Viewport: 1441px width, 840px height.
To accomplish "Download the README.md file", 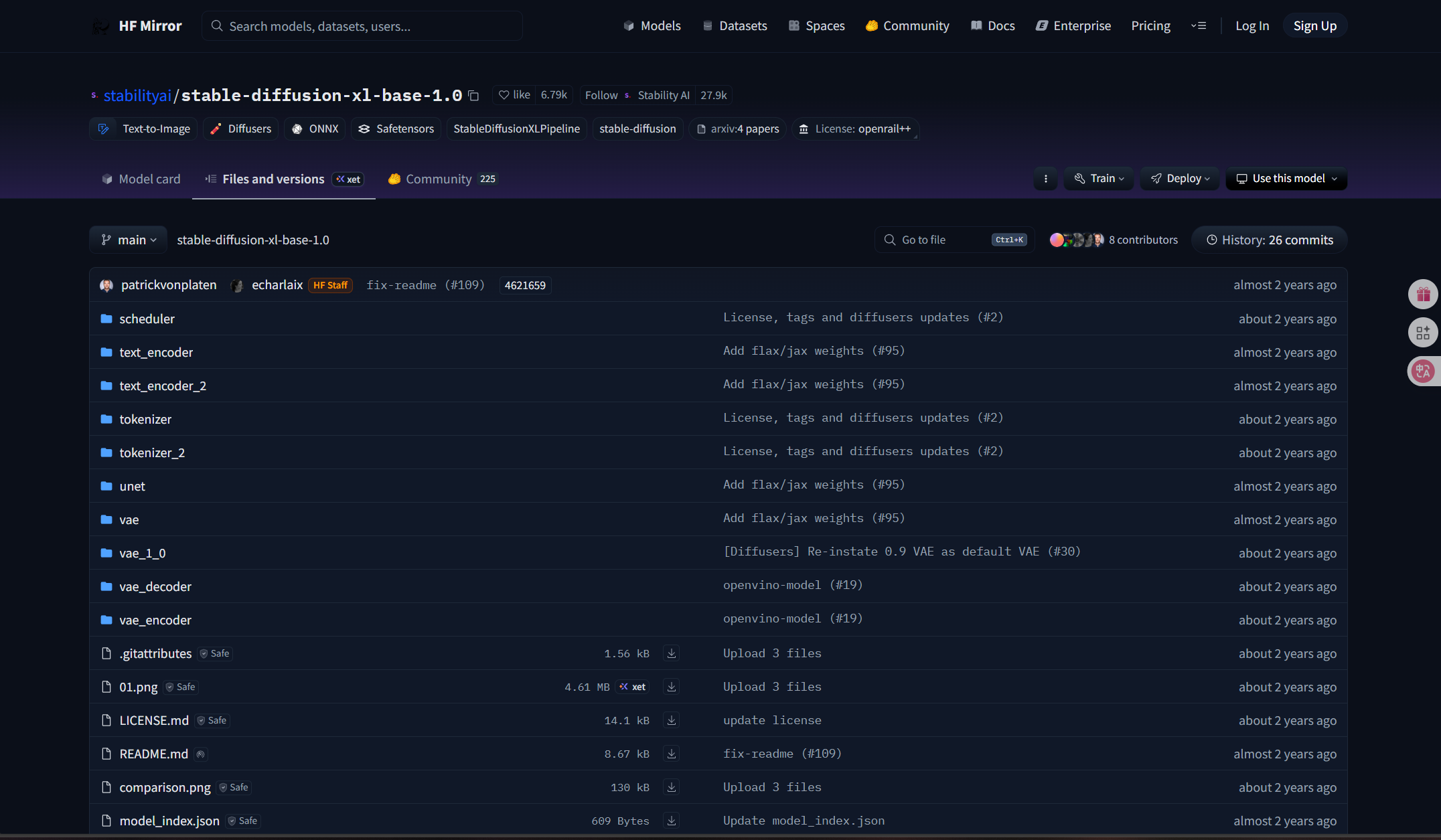I will [672, 754].
